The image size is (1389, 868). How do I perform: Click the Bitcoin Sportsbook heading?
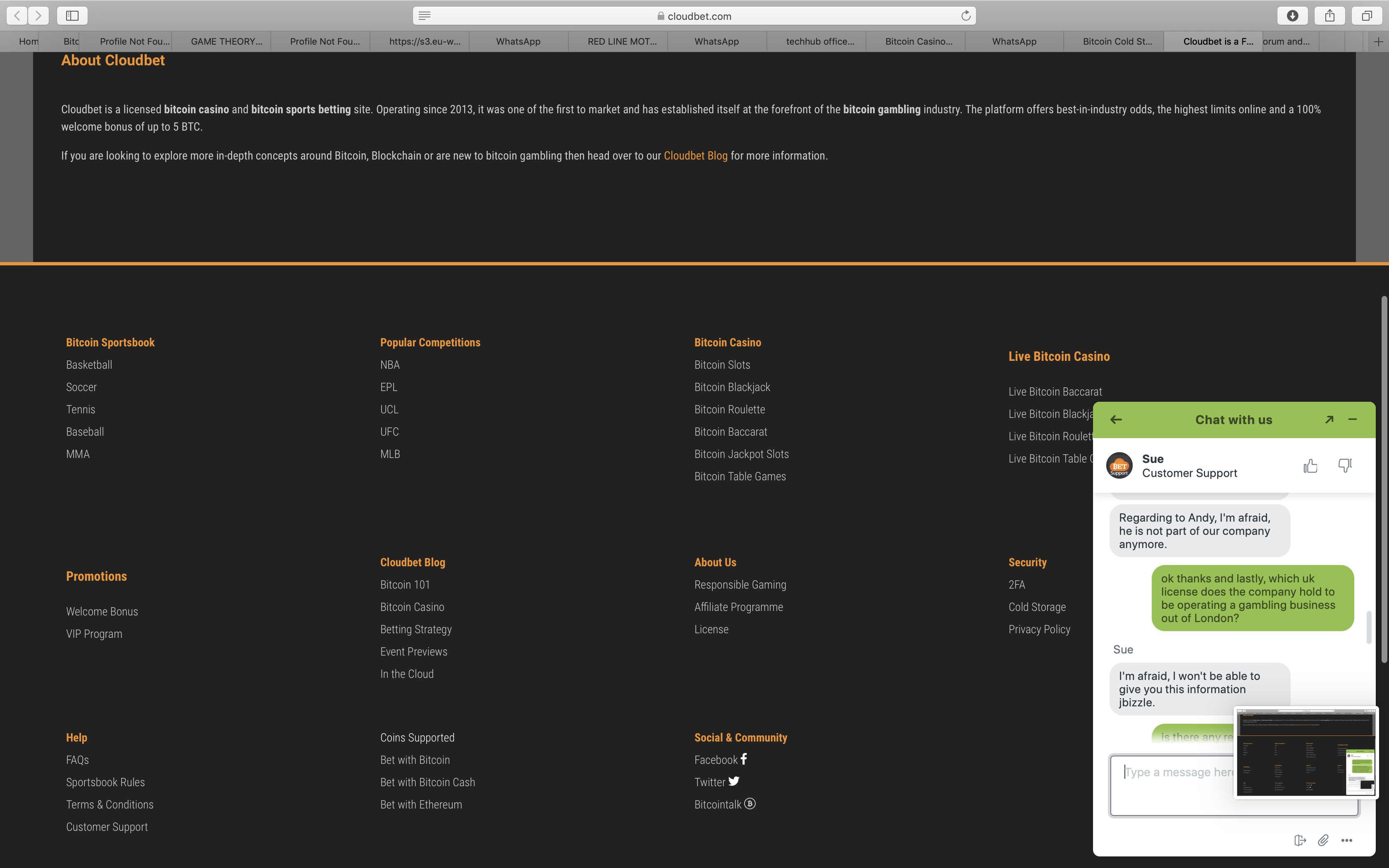point(110,342)
